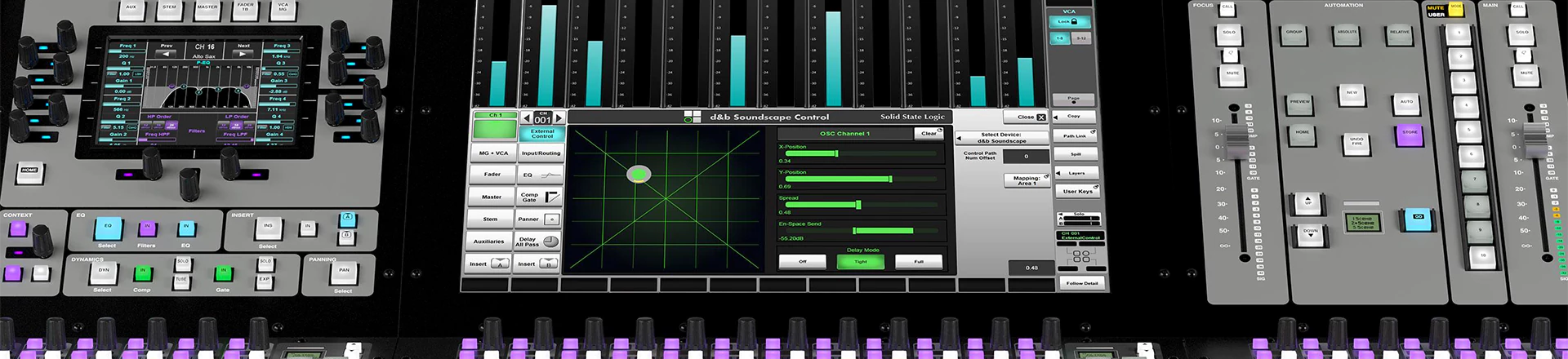Adjust the X-Position slider

coord(861,153)
